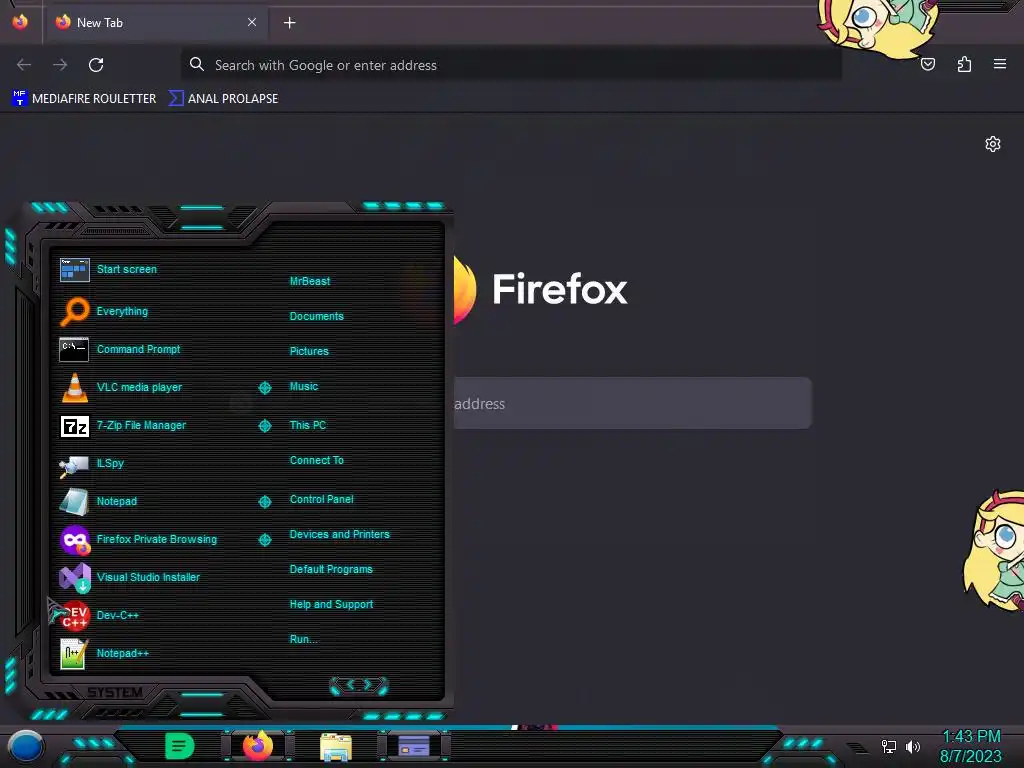Launch ILSpy icon

pos(74,464)
